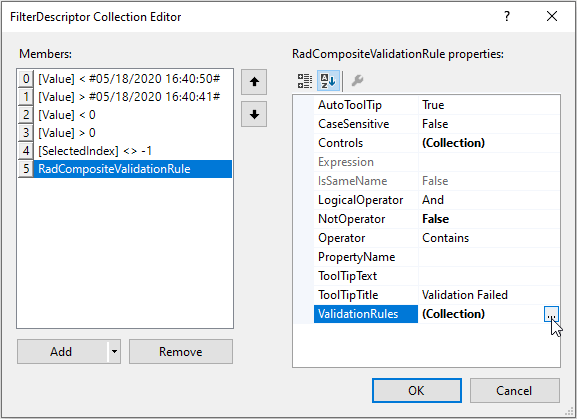Viewport: 577px width, 419px height.
Task: Select the Operator property name
Action: click(x=341, y=238)
